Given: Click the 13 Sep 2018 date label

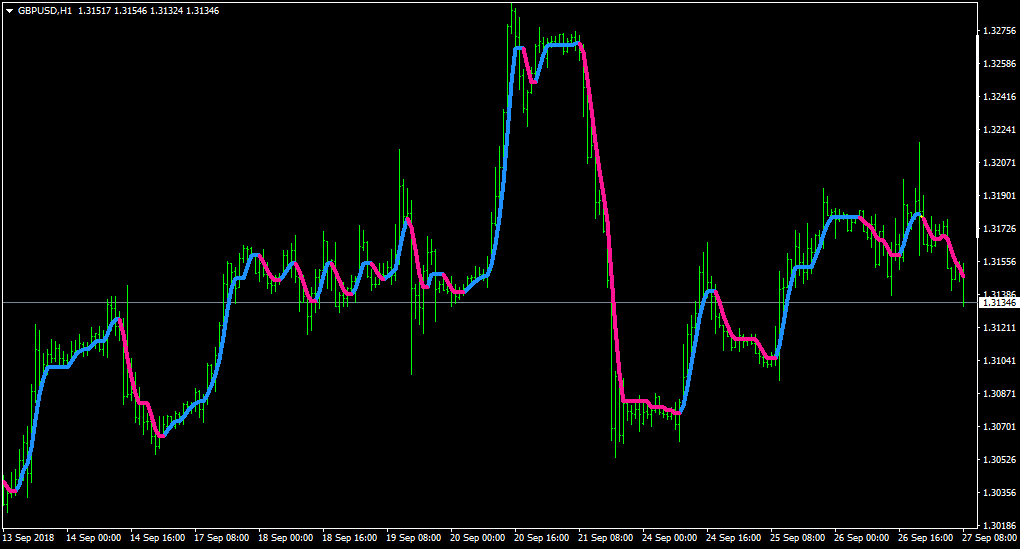Looking at the screenshot, I should [29, 538].
